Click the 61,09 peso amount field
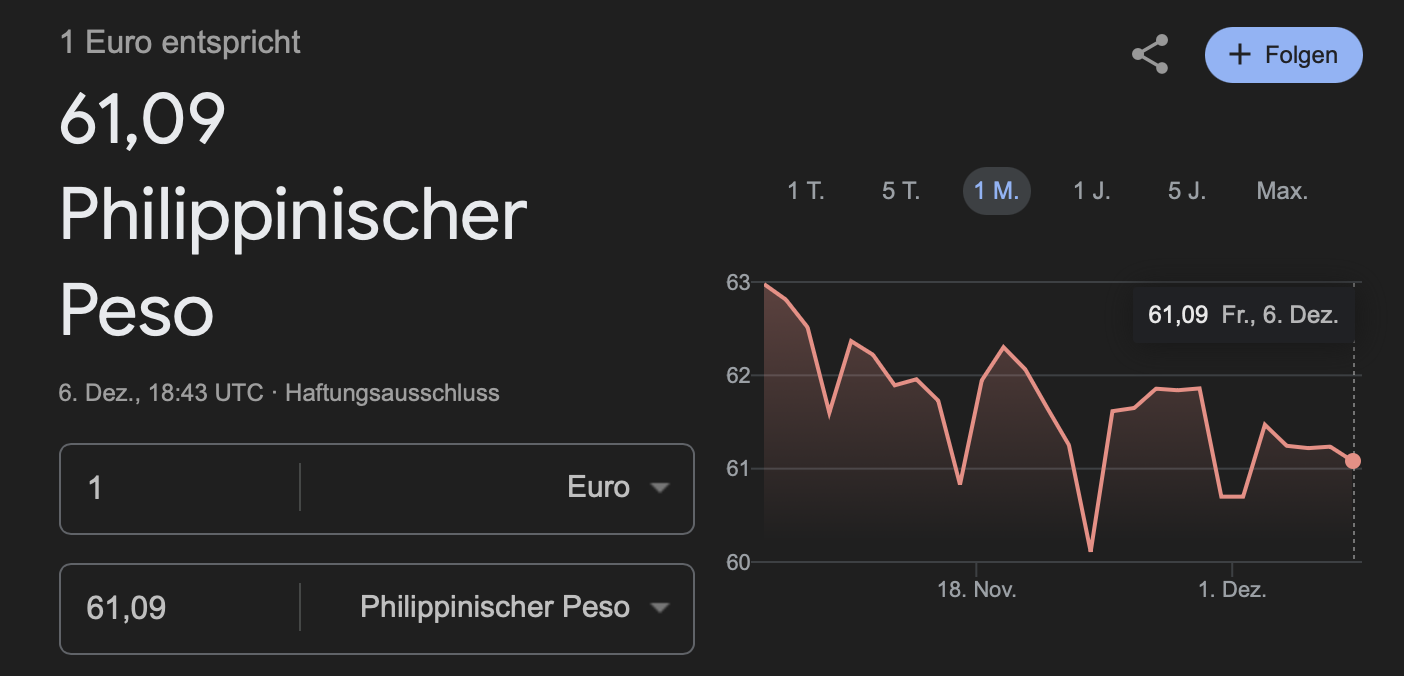 pos(180,608)
